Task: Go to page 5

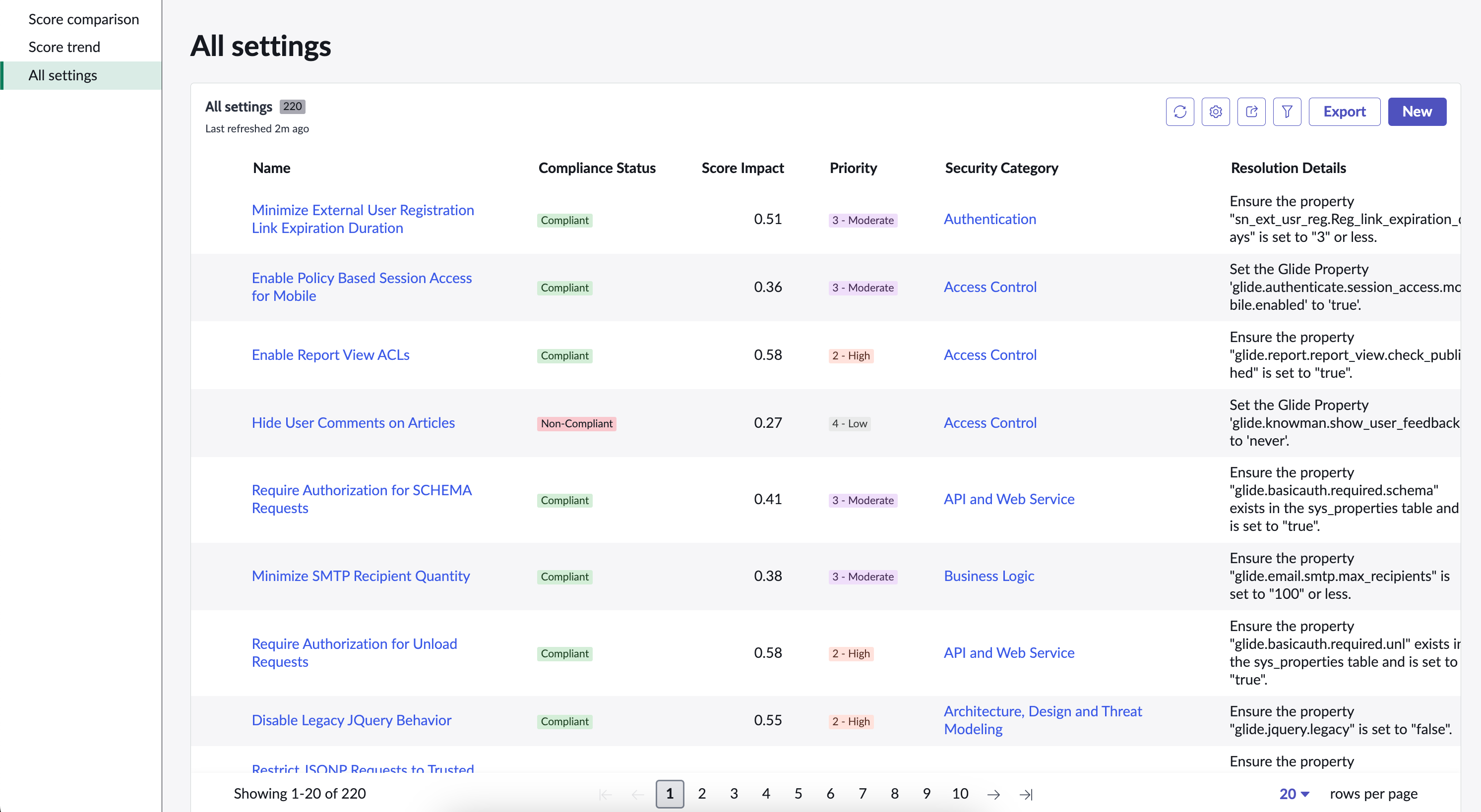Action: click(798, 794)
